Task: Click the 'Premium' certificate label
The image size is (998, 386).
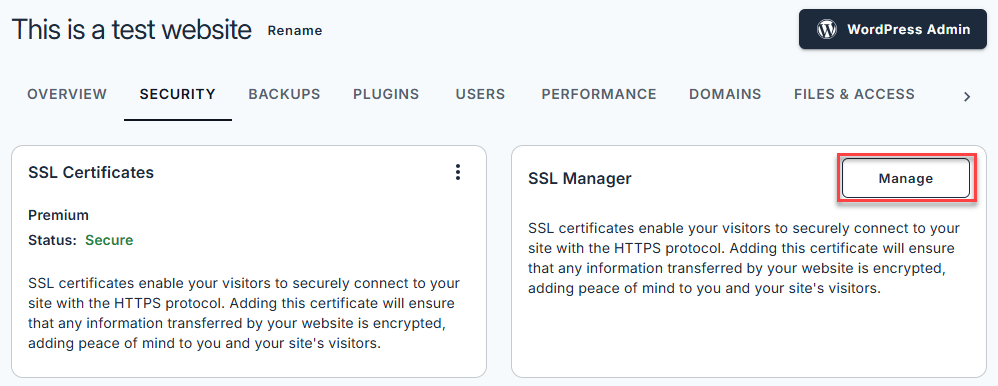Action: pyautogui.click(x=59, y=215)
